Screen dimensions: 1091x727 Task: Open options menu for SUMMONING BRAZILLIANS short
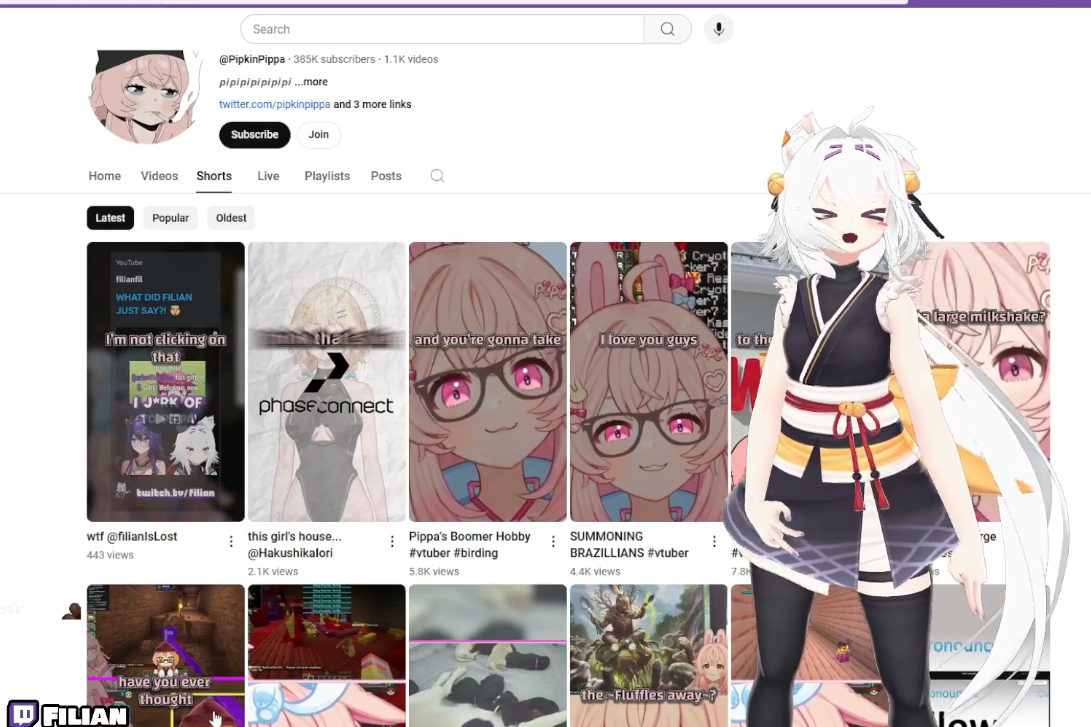click(x=714, y=541)
